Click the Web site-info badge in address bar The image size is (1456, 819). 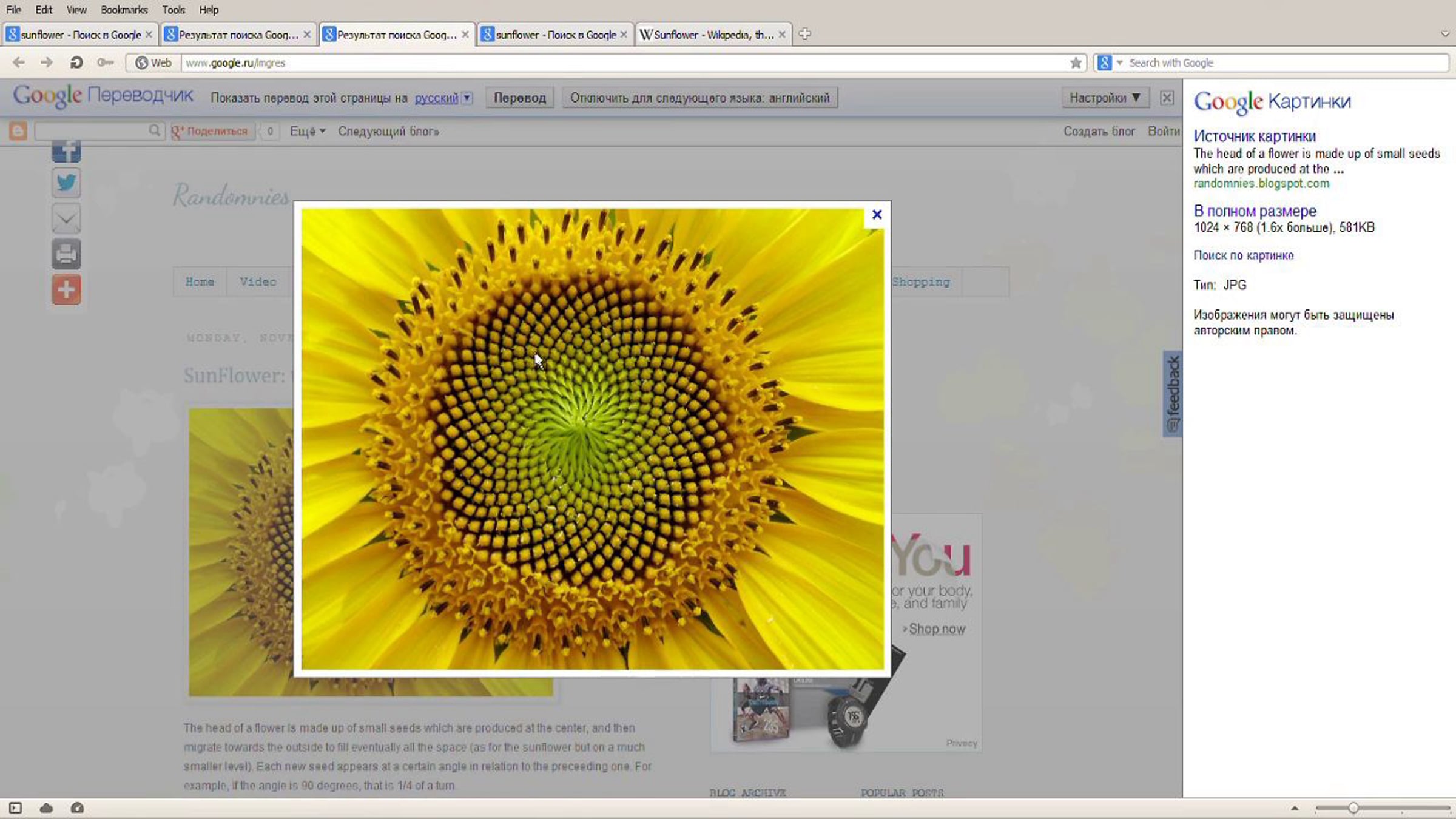pyautogui.click(x=153, y=62)
